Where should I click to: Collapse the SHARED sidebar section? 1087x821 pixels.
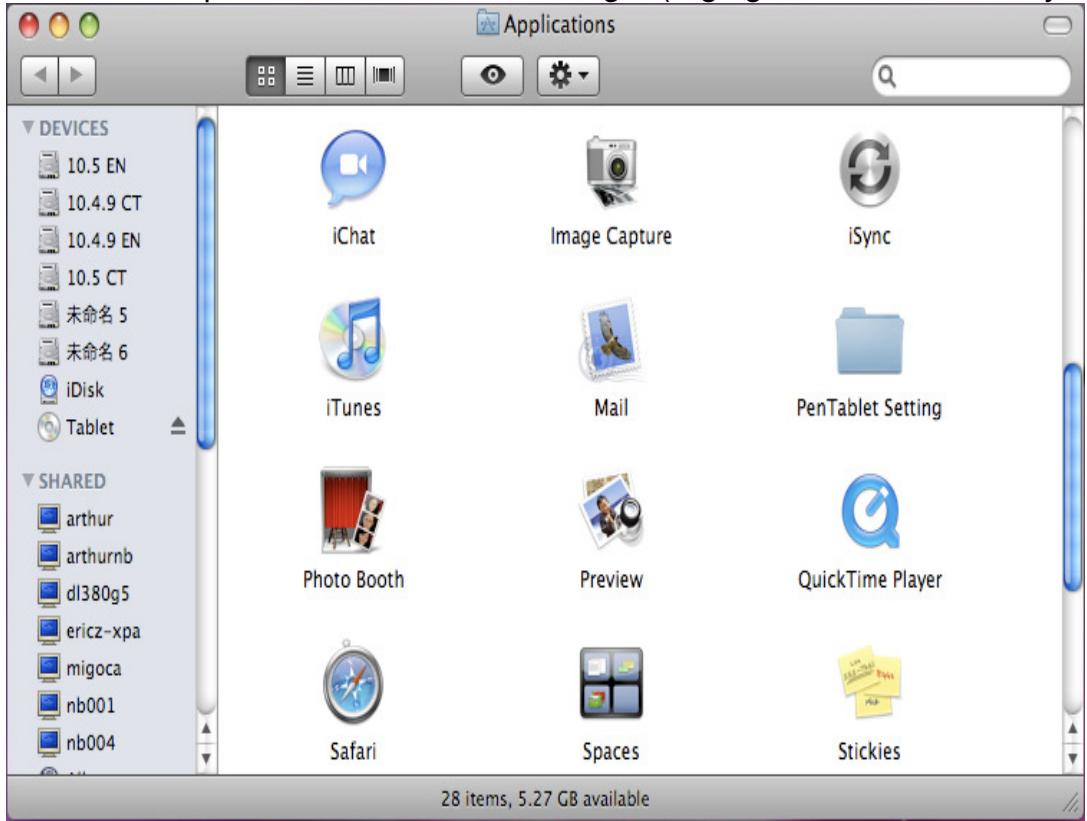point(28,480)
